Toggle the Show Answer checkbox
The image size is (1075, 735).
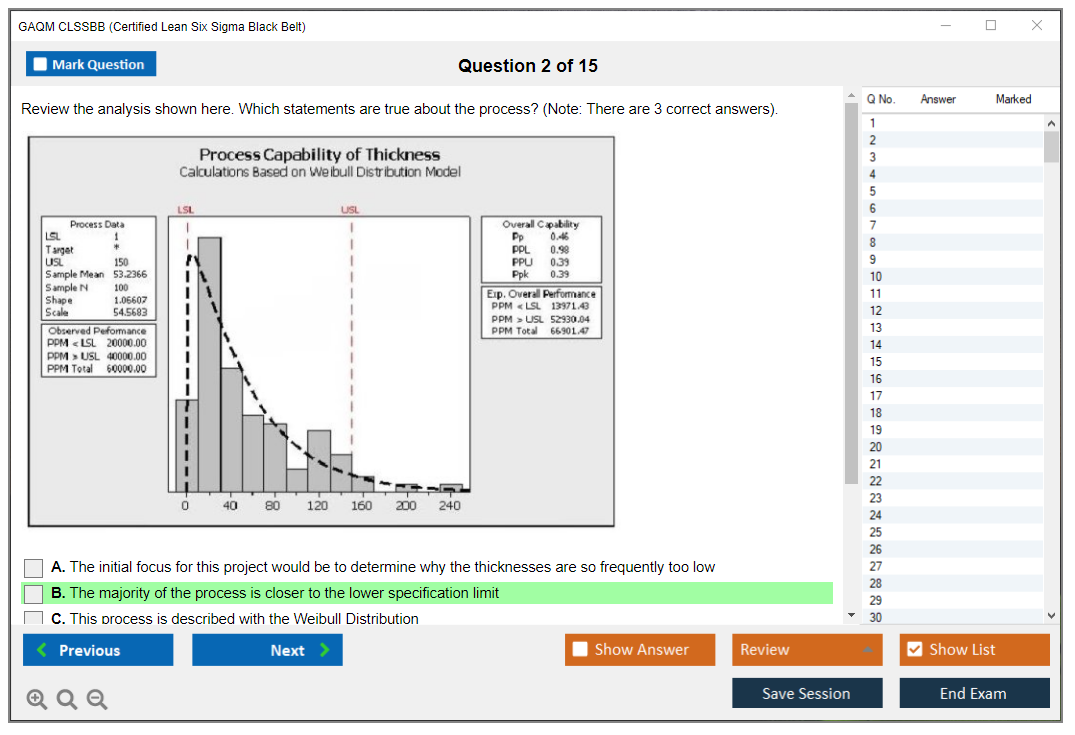[580, 650]
